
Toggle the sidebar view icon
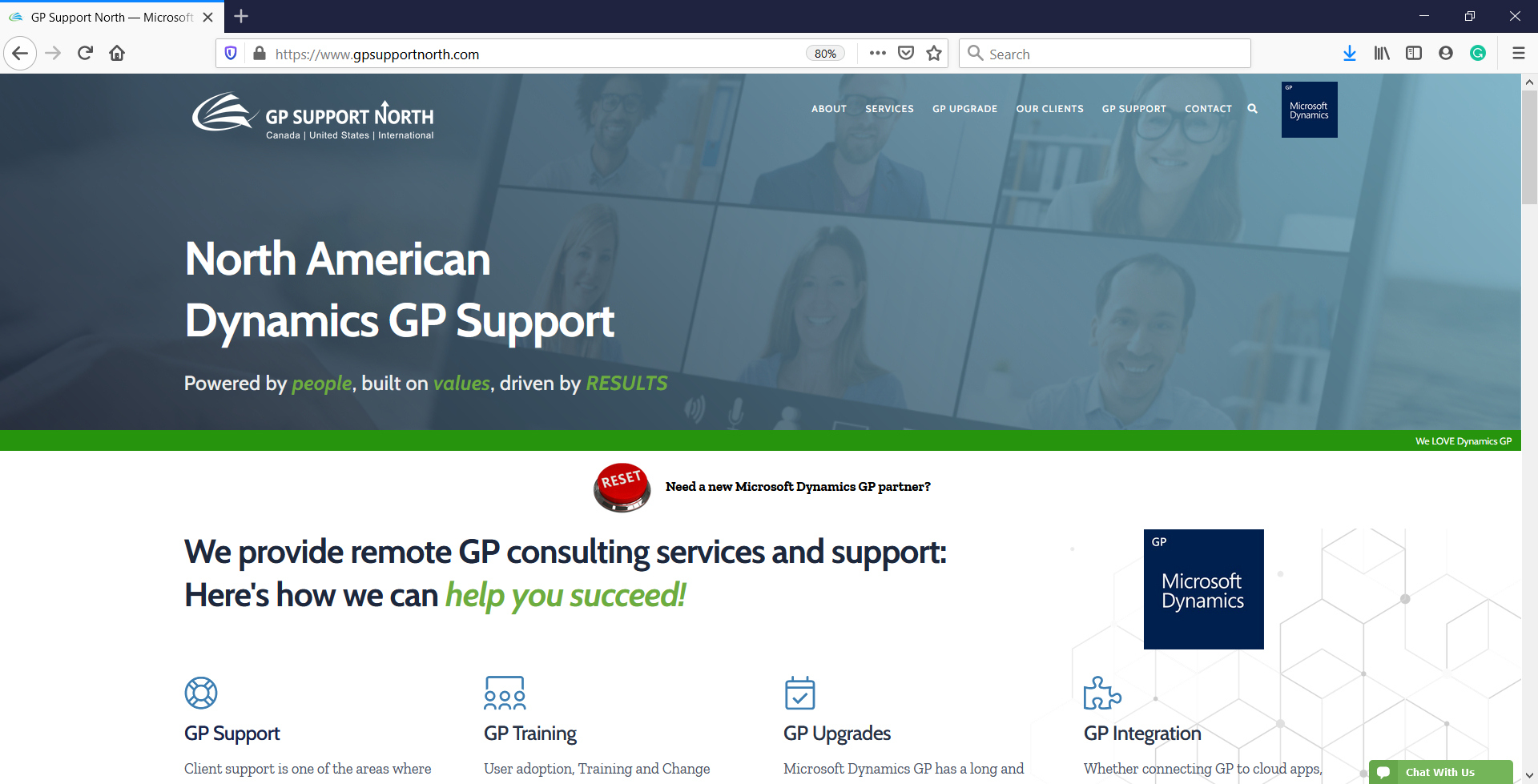(1414, 54)
